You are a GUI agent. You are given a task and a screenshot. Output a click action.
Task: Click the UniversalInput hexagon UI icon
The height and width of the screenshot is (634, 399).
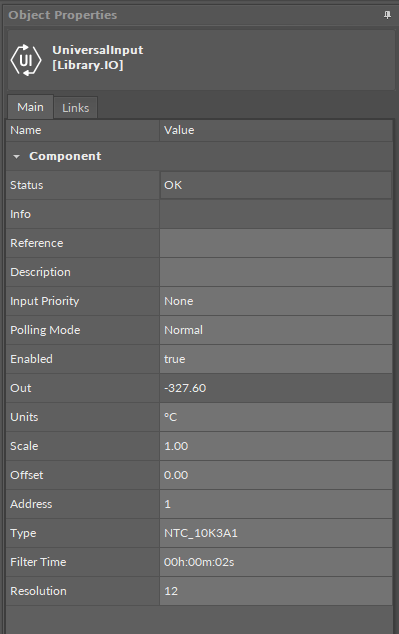click(26, 60)
